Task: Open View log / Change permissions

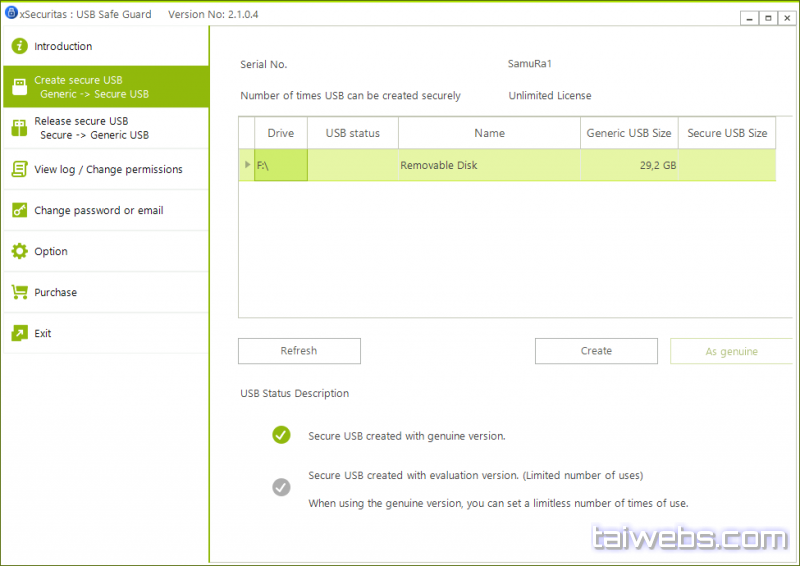Action: pyautogui.click(x=108, y=169)
